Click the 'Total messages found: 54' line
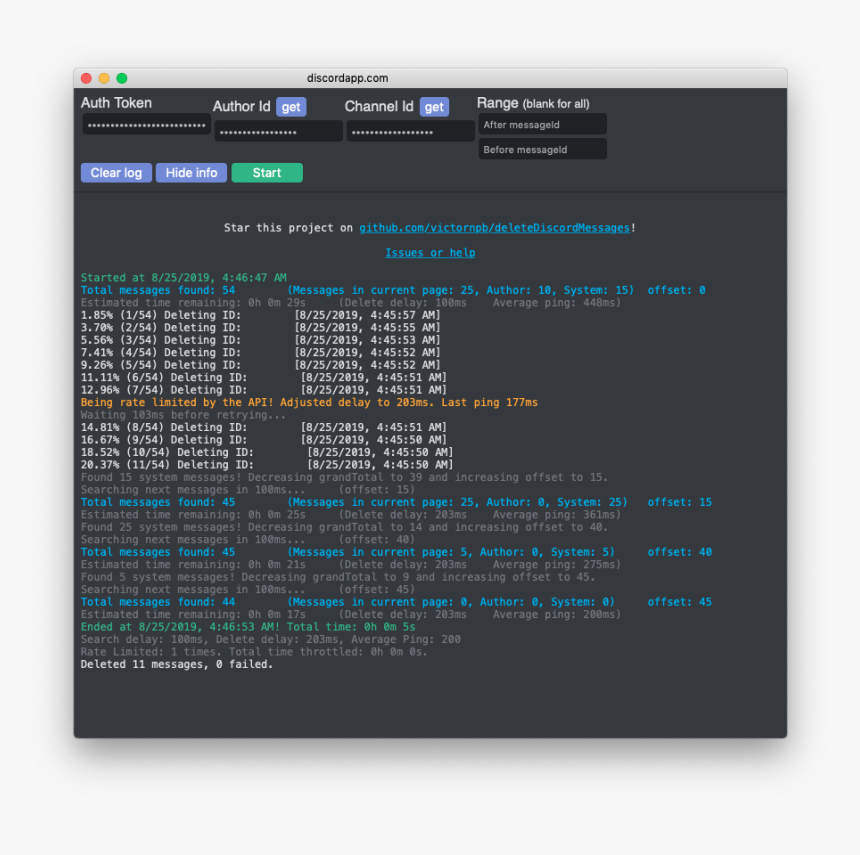The height and width of the screenshot is (855, 860). click(393, 290)
